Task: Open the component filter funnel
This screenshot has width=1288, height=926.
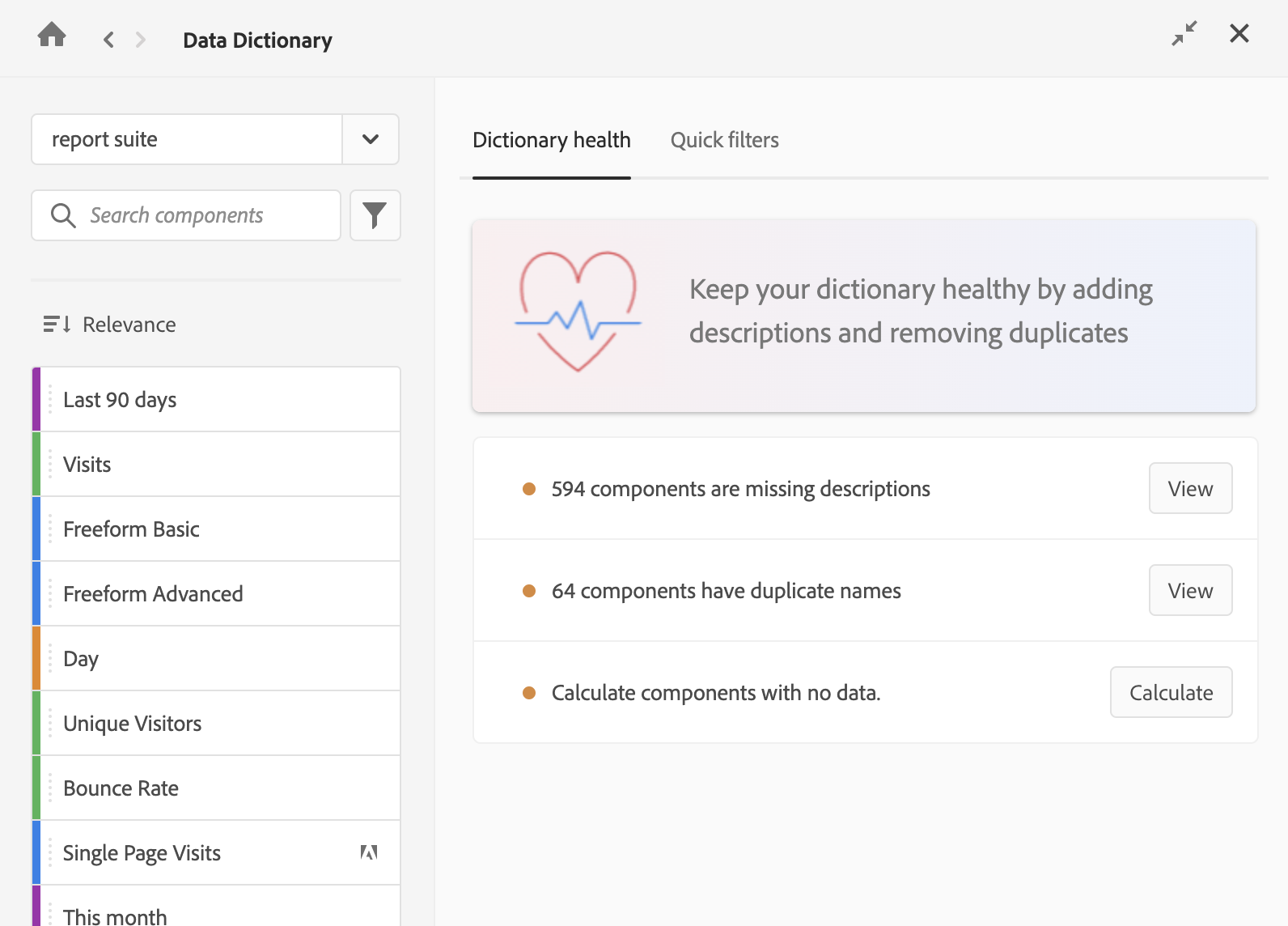Action: [x=375, y=215]
